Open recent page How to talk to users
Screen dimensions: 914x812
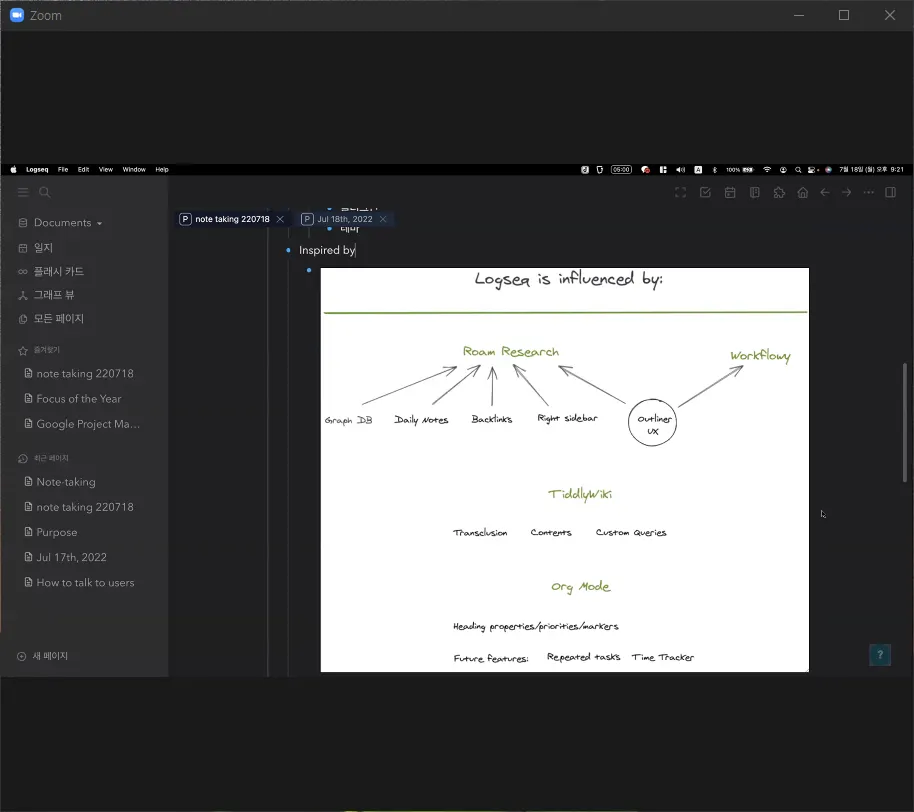click(79, 582)
